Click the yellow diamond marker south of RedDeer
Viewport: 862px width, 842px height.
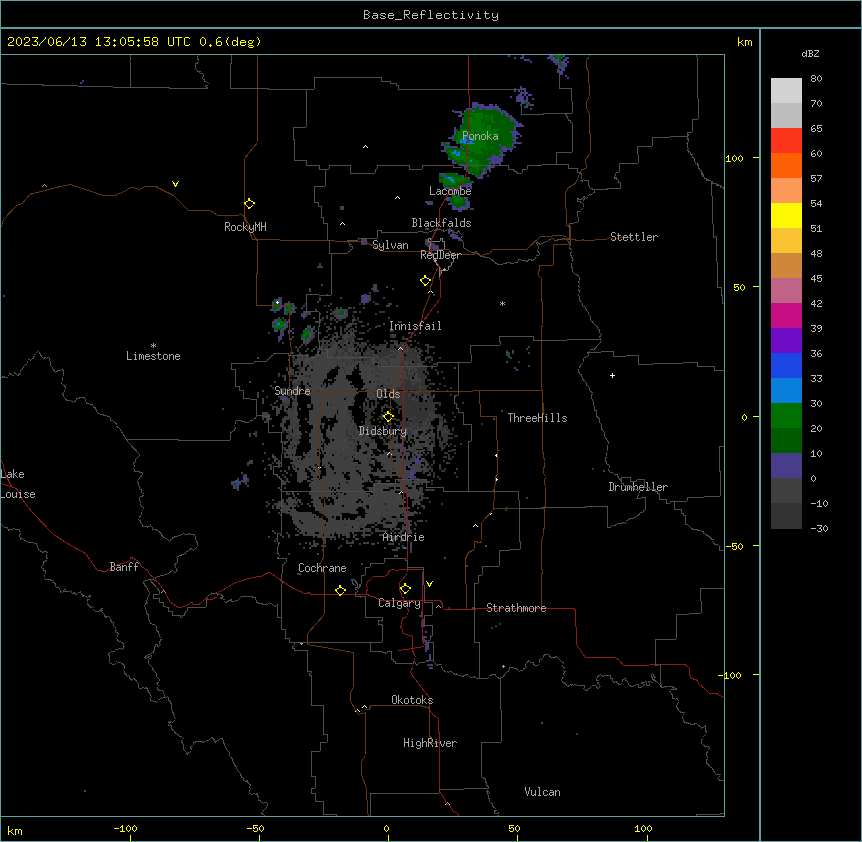tap(426, 281)
